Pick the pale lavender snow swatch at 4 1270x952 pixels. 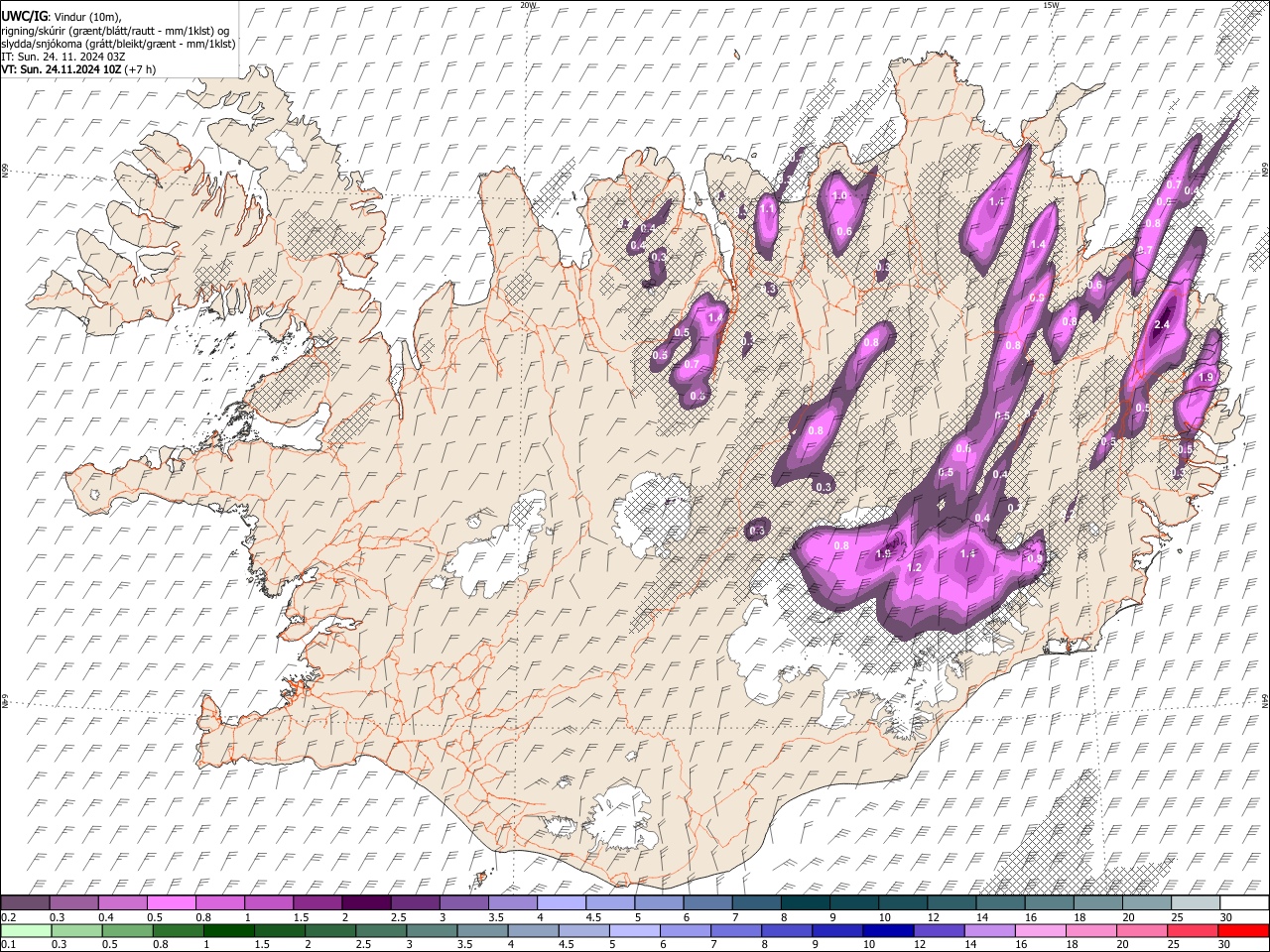pyautogui.click(x=562, y=903)
